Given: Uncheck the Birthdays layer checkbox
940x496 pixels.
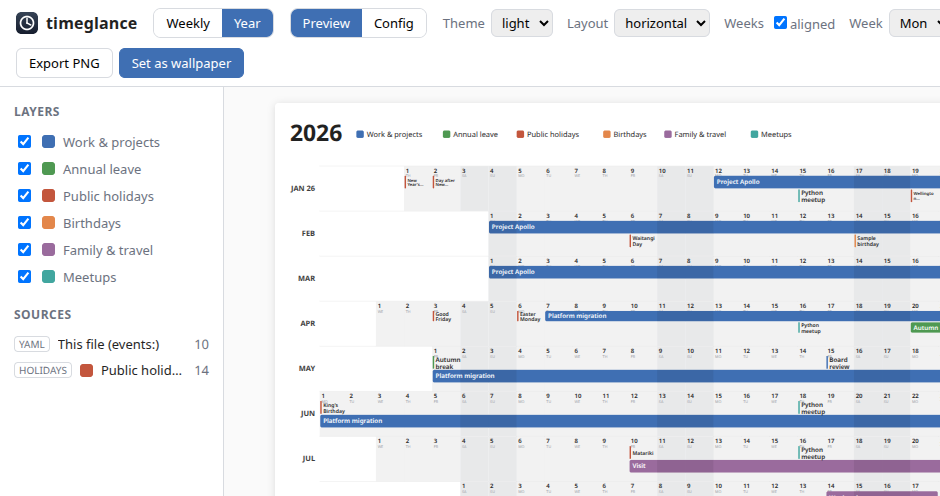Looking at the screenshot, I should (25, 223).
